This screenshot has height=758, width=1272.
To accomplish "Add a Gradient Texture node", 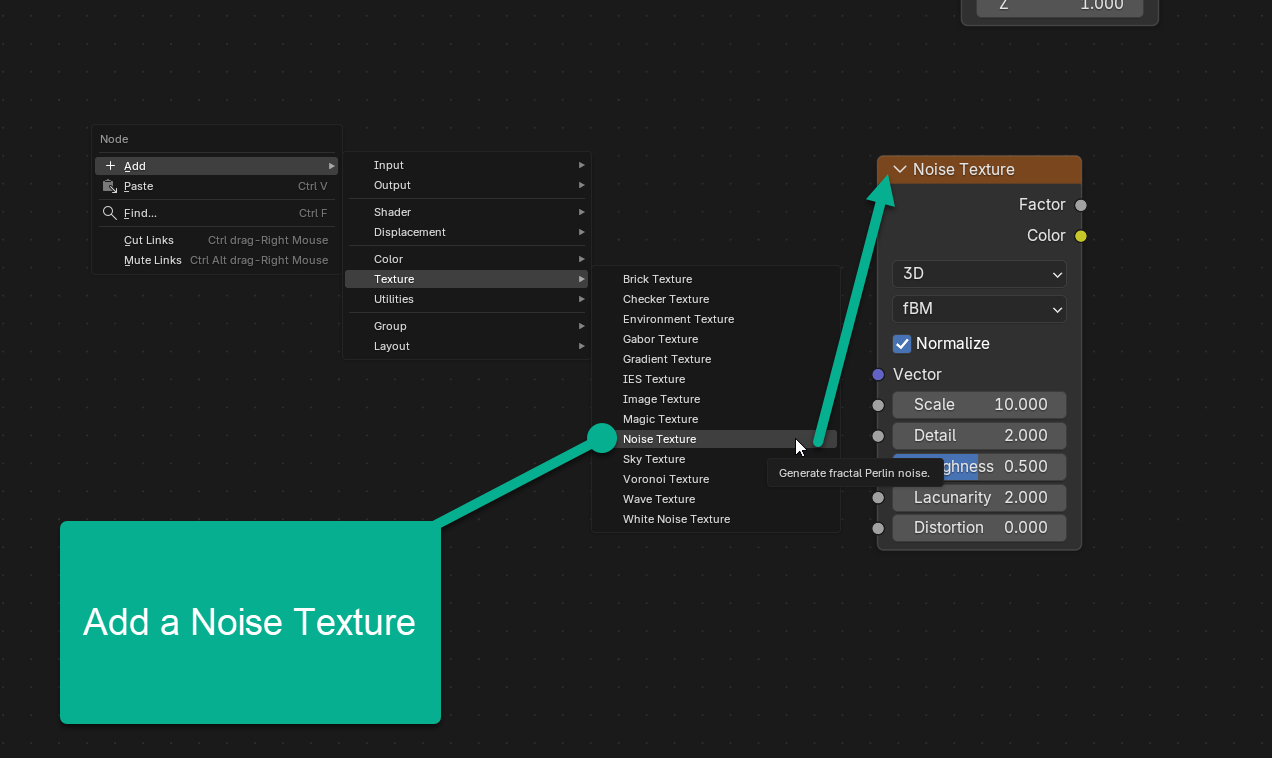I will point(716,359).
